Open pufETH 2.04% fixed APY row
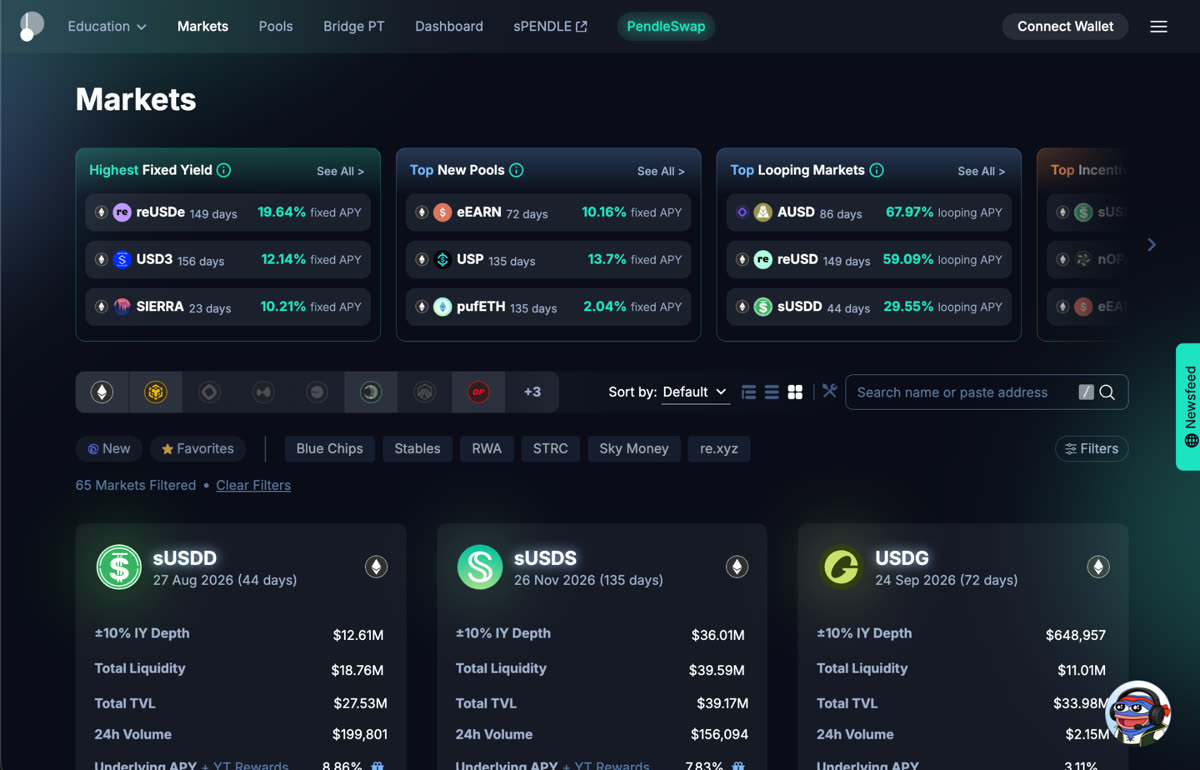This screenshot has height=770, width=1200. [549, 307]
